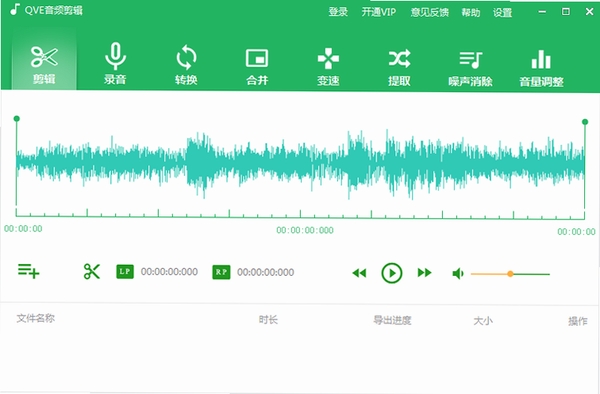Switch to the 变速 speed change tab
The image size is (600, 394).
click(x=328, y=67)
